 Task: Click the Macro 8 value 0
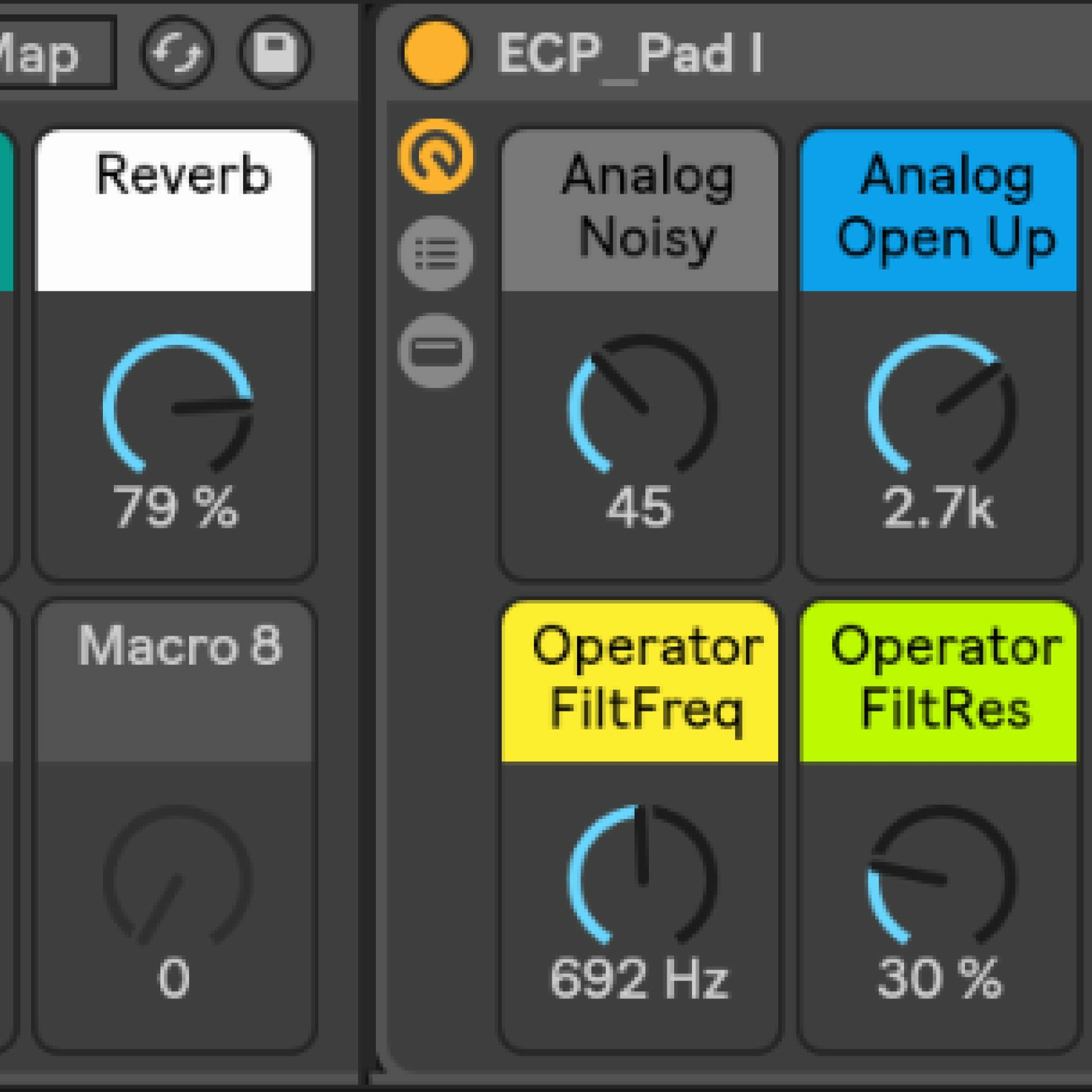[x=174, y=978]
